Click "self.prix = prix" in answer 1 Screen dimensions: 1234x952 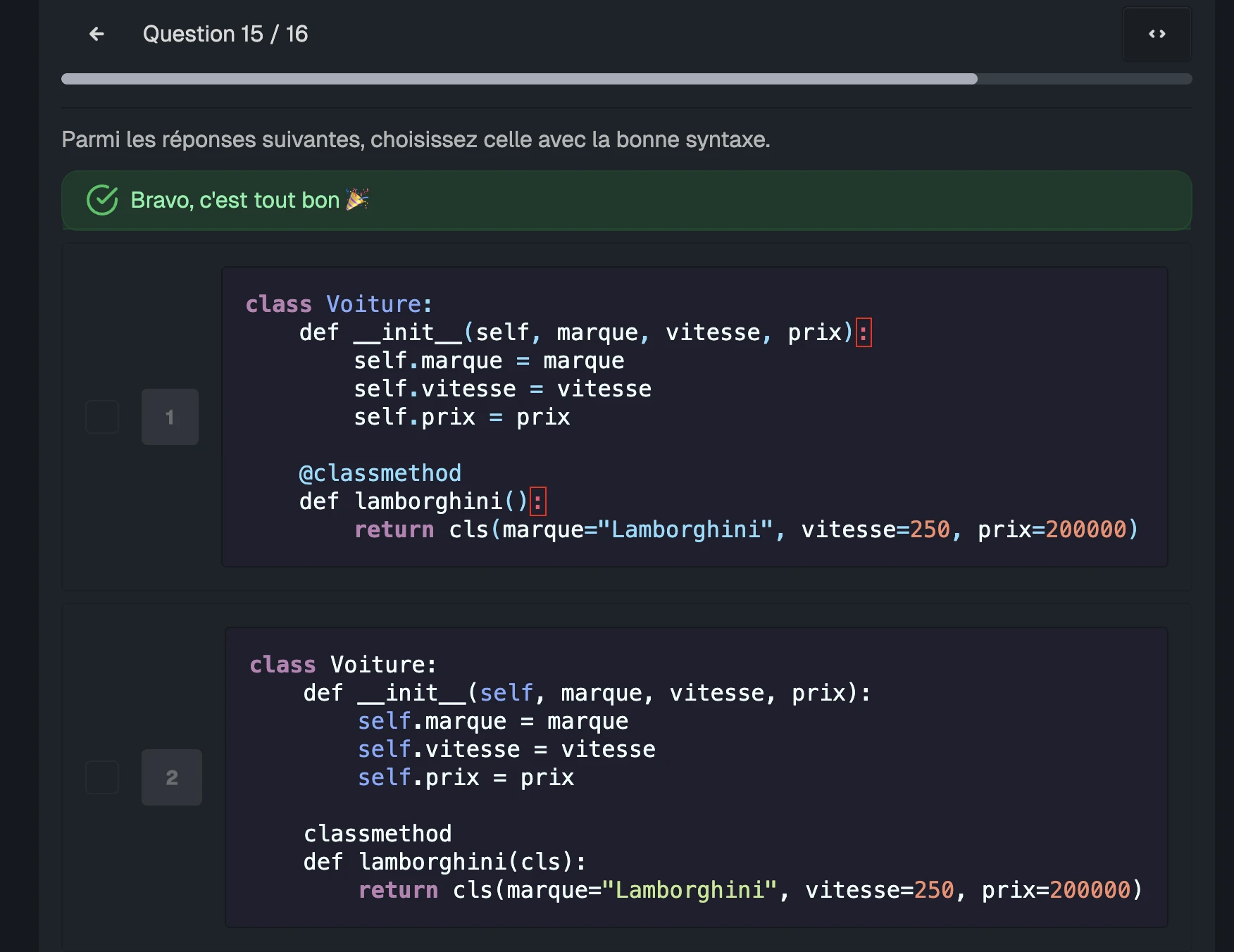(461, 417)
